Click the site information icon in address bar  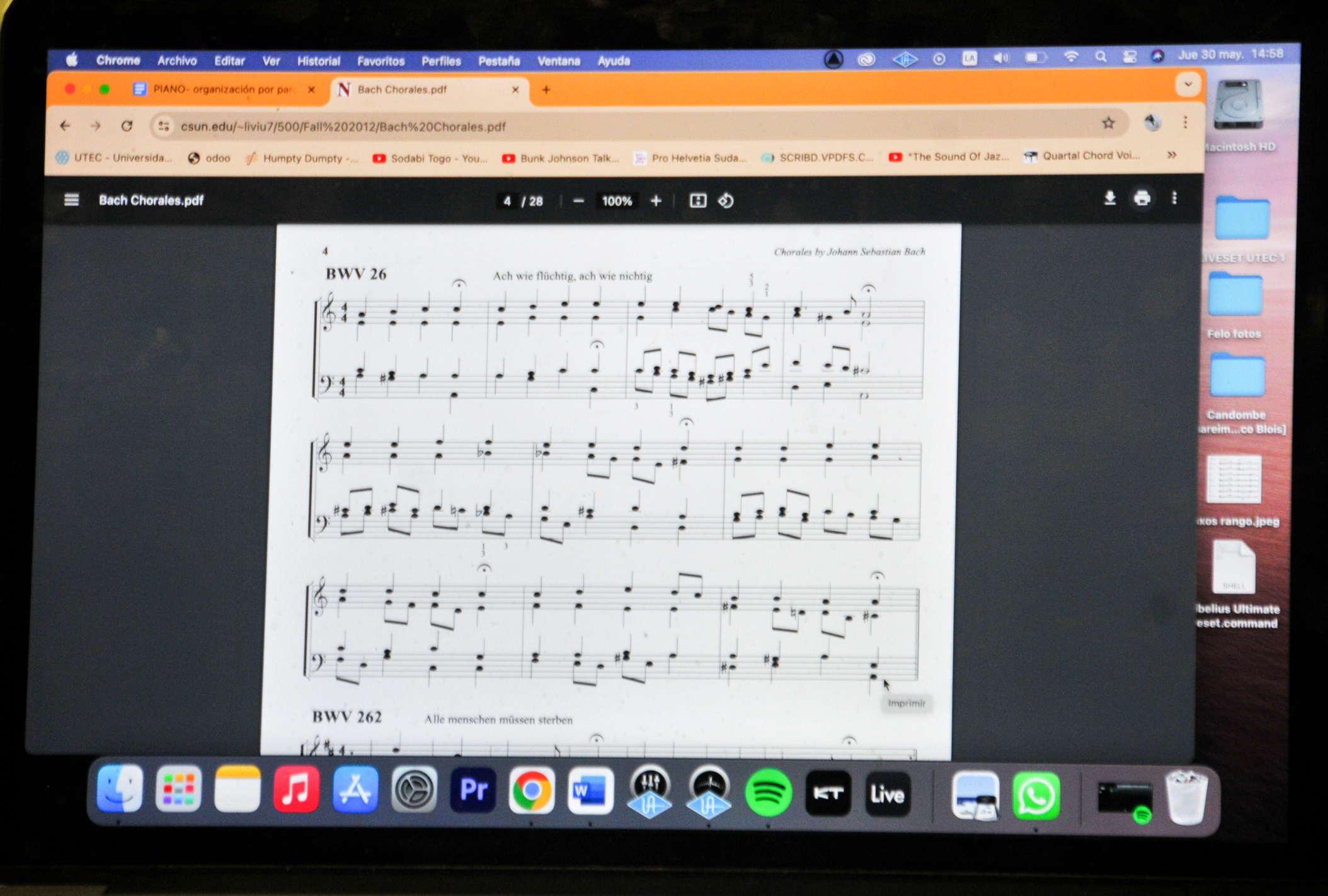(164, 127)
